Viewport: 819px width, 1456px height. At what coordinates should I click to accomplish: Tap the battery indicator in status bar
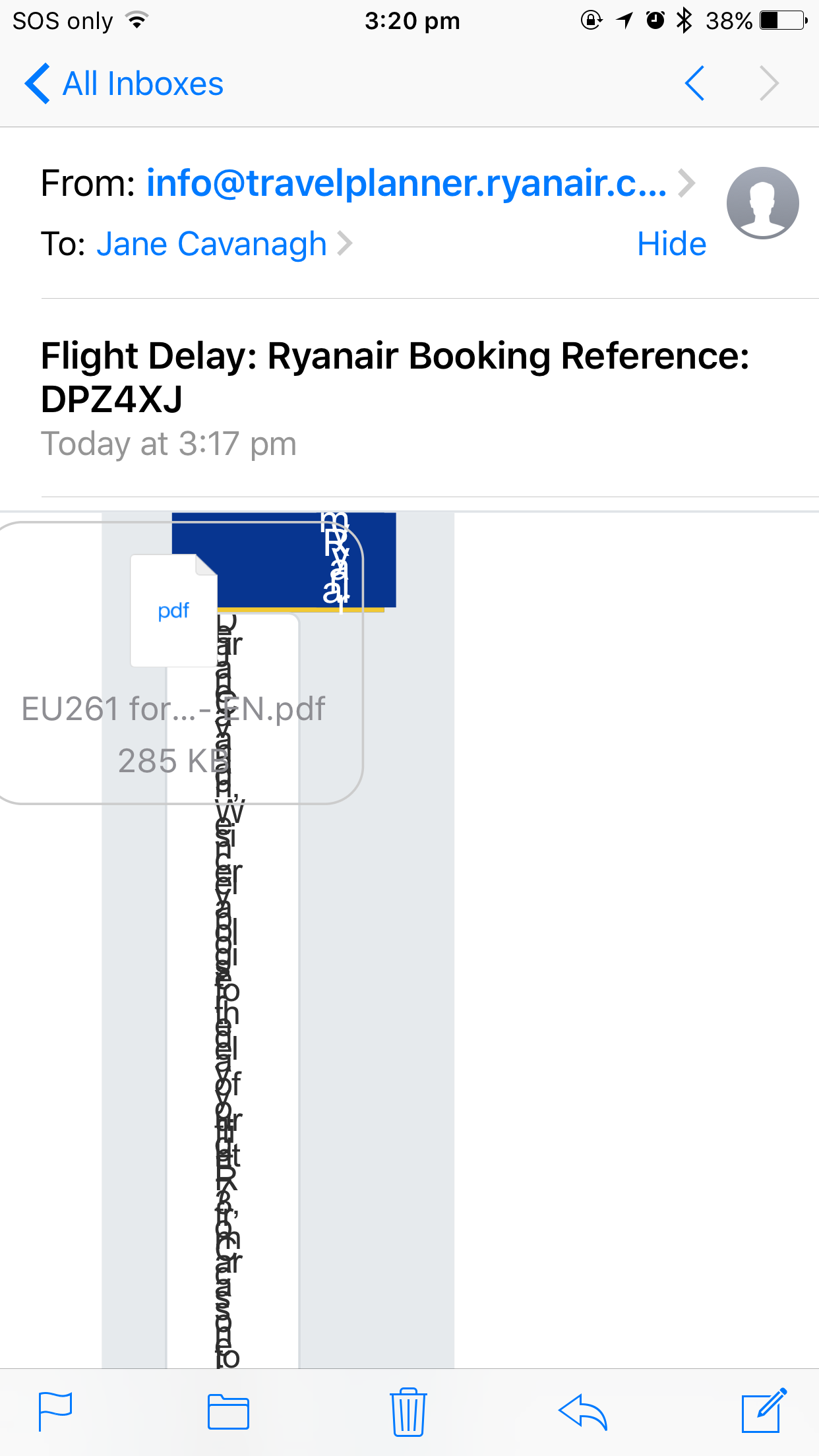click(783, 20)
